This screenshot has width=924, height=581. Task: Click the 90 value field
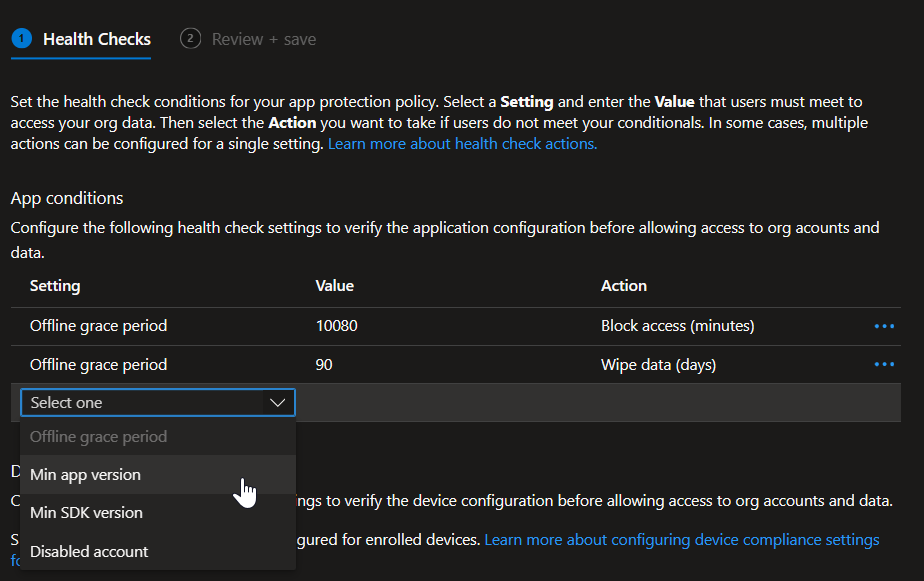(324, 365)
